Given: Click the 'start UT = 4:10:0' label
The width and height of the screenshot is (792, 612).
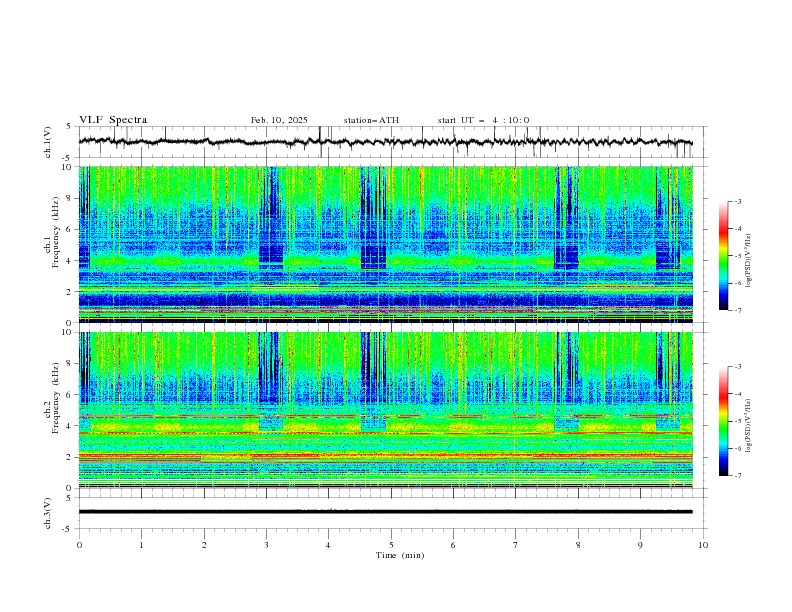Looking at the screenshot, I should tap(483, 120).
